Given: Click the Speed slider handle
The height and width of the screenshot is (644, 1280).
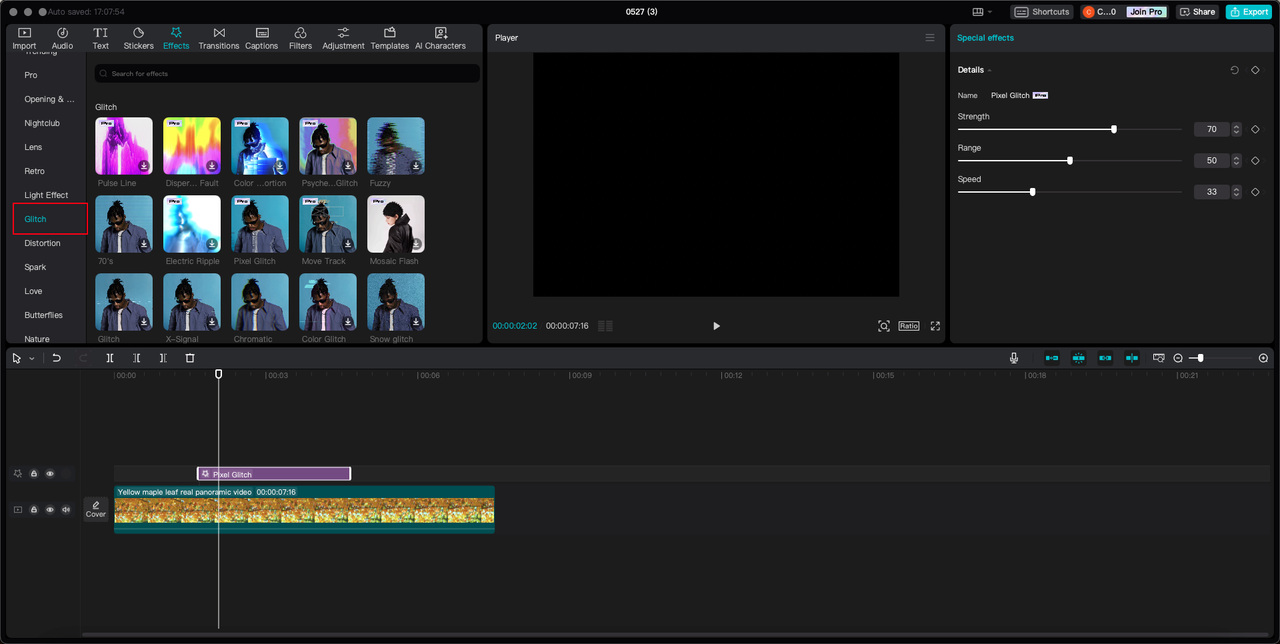Looking at the screenshot, I should (1032, 192).
